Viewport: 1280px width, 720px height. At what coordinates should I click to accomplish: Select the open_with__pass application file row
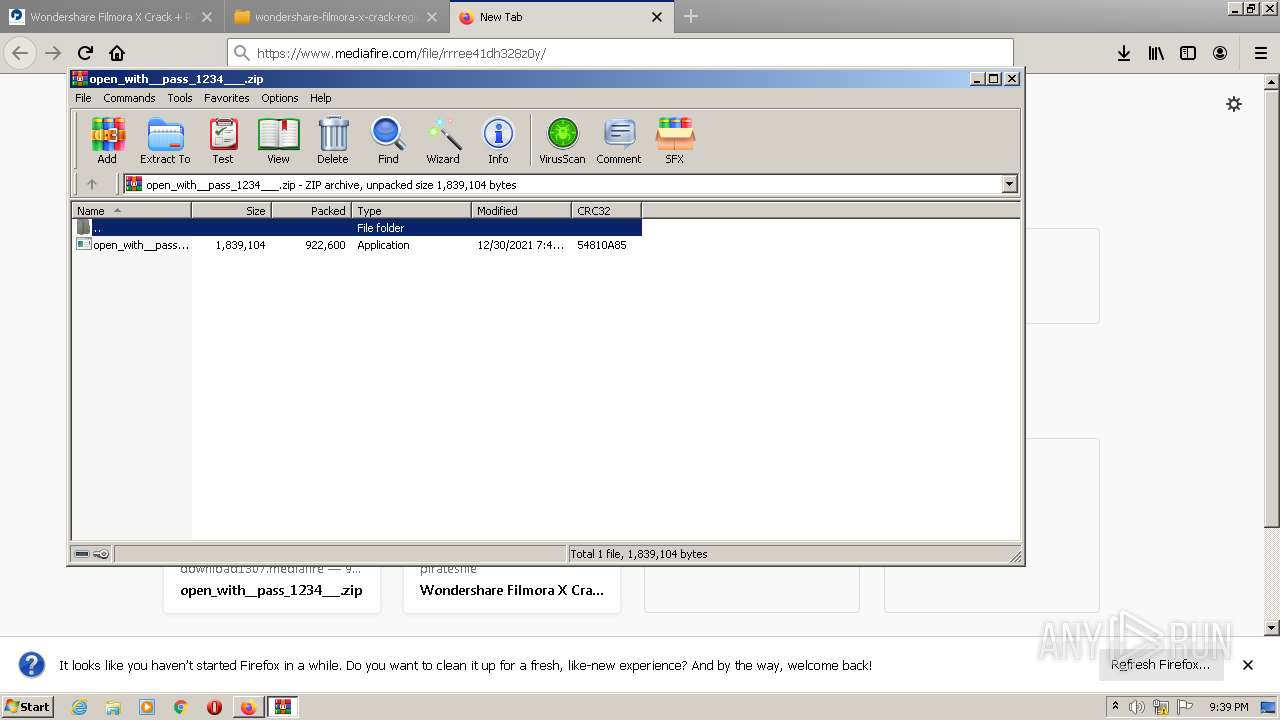357,245
